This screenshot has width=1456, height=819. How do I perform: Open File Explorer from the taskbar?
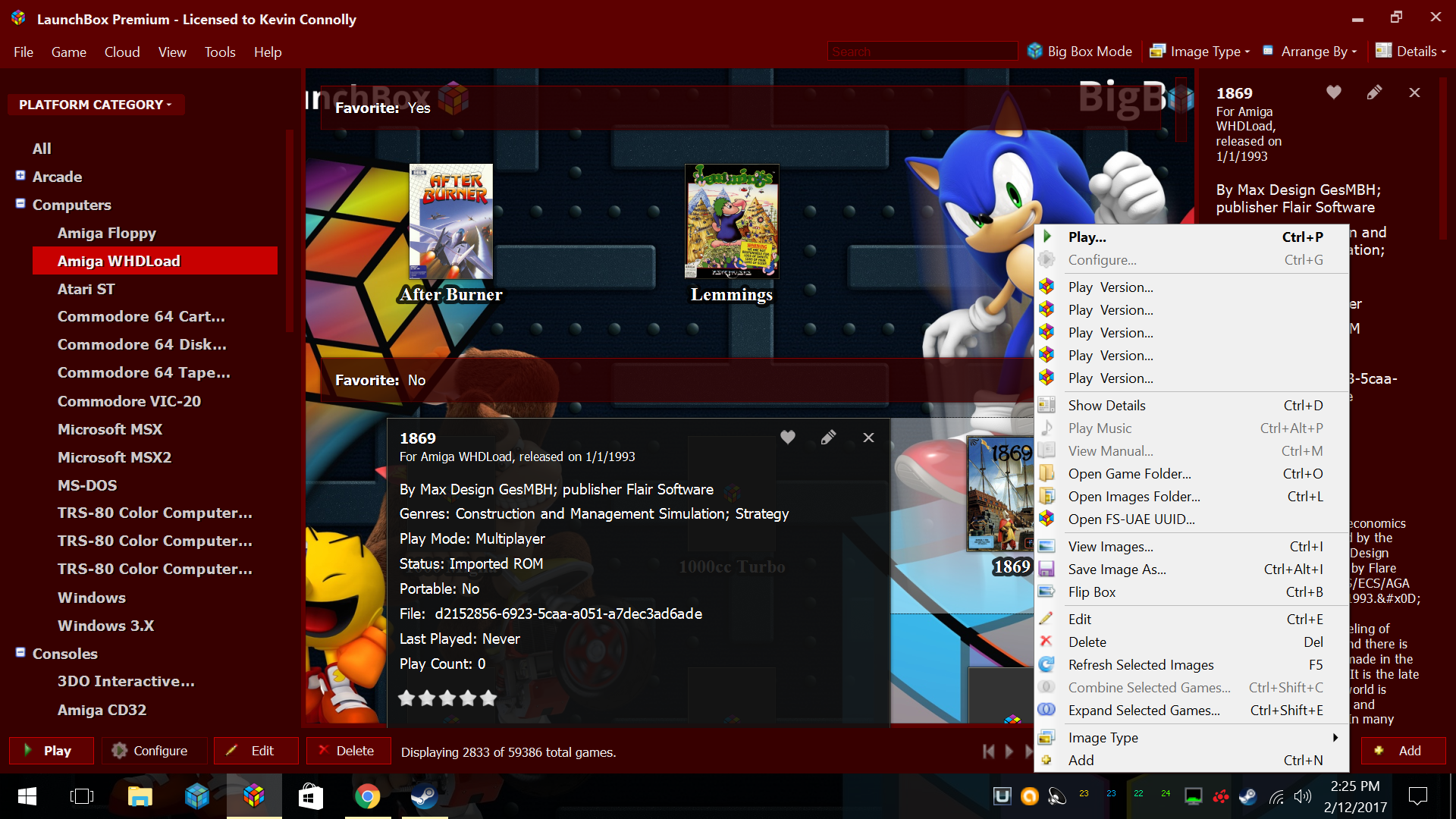tap(140, 796)
